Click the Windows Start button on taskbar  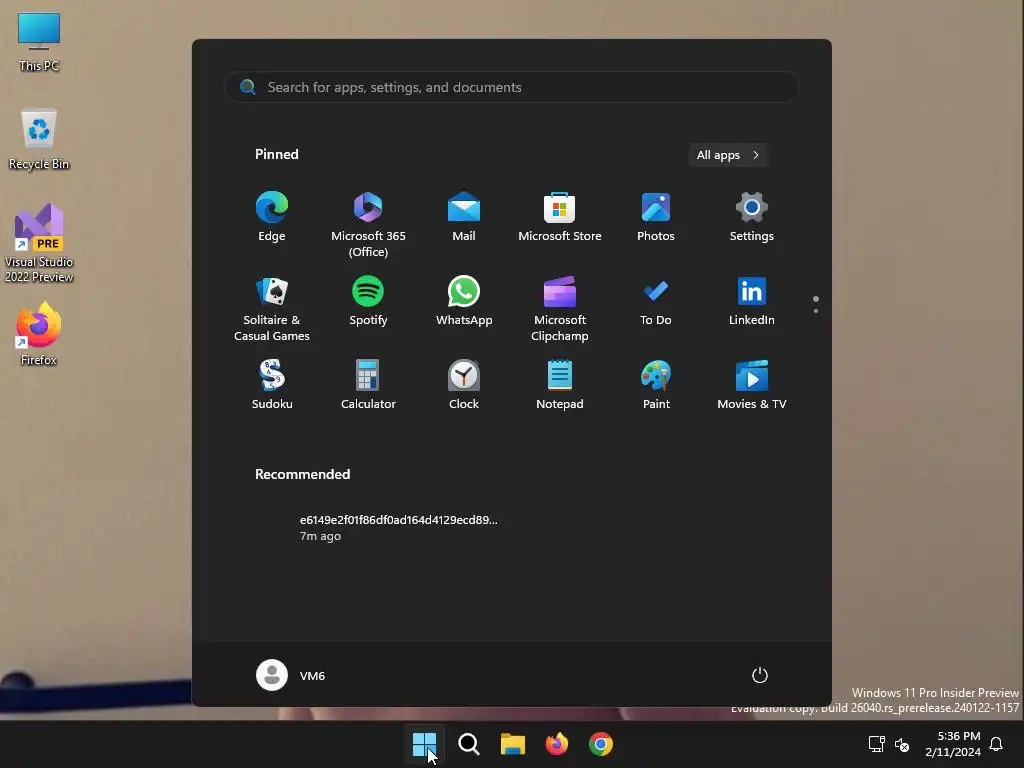424,744
